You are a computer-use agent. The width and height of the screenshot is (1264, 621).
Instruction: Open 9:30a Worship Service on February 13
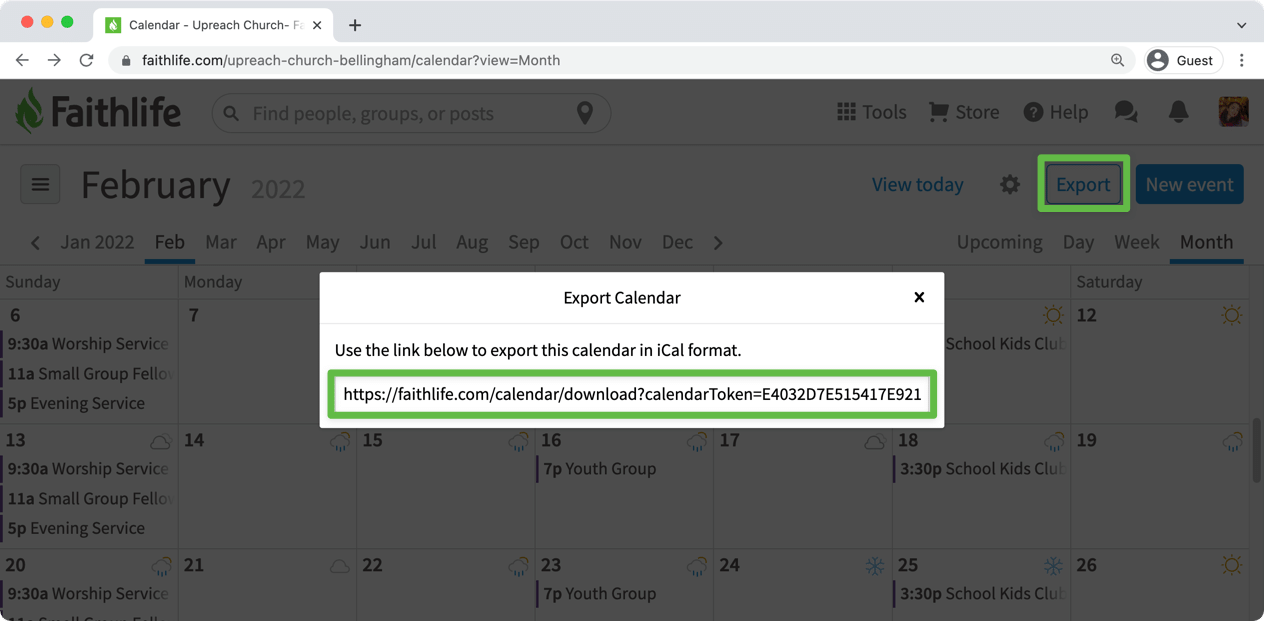click(x=88, y=469)
